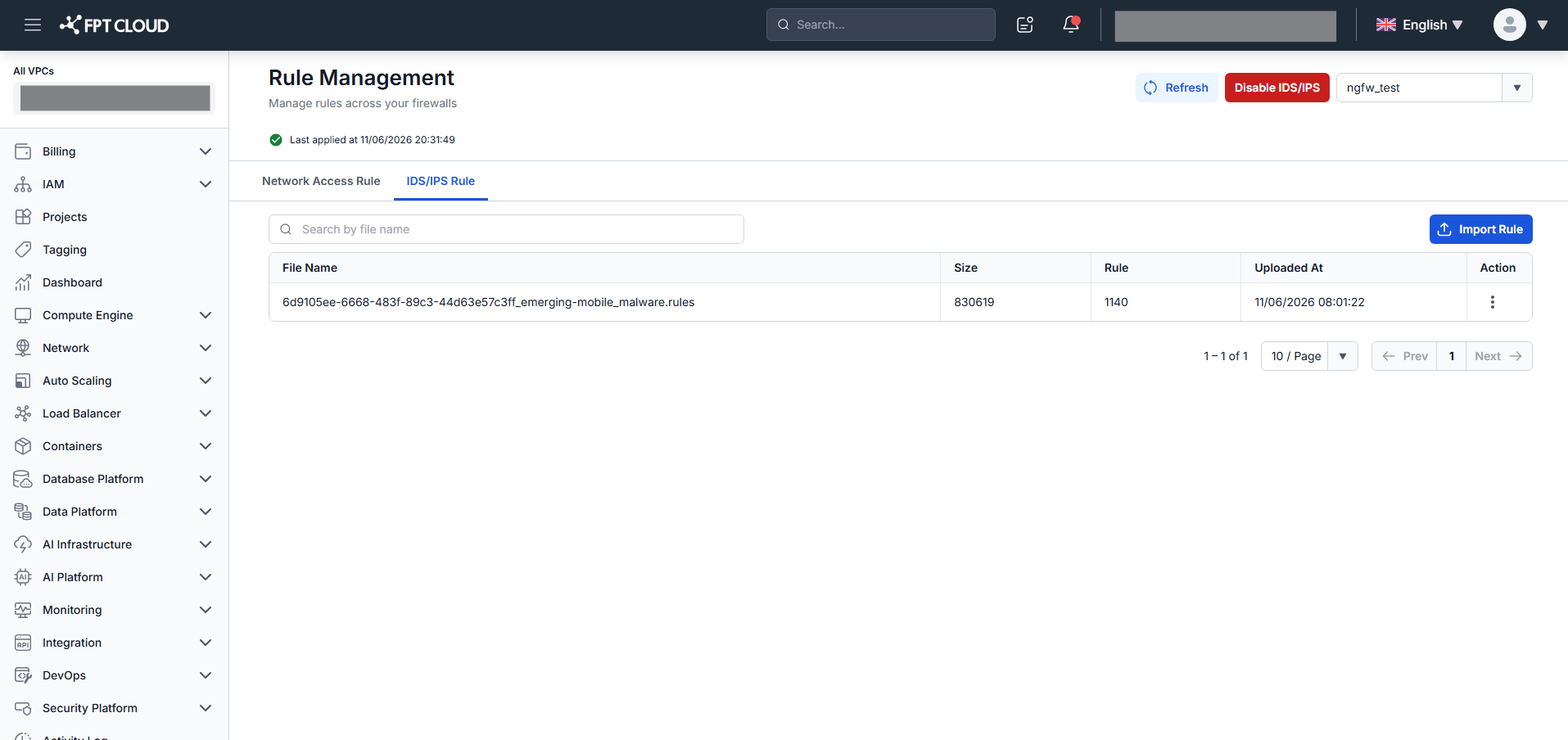Image resolution: width=1568 pixels, height=740 pixels.
Task: Expand the Billing menu chevron
Action: coord(206,151)
